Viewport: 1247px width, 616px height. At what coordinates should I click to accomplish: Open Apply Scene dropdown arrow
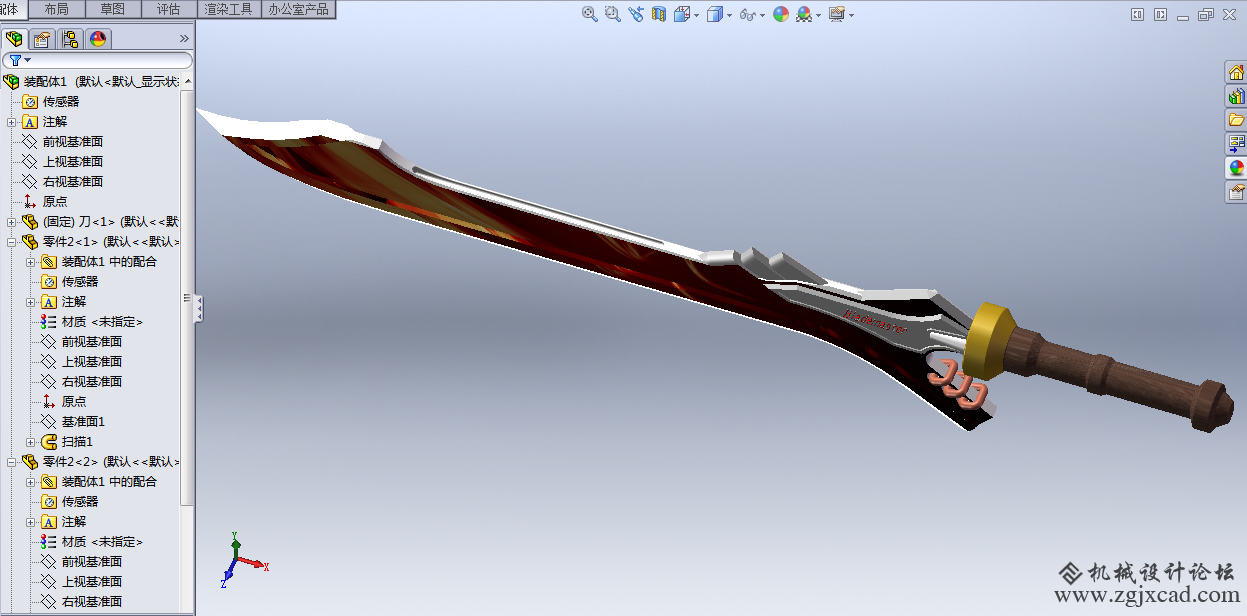(818, 15)
